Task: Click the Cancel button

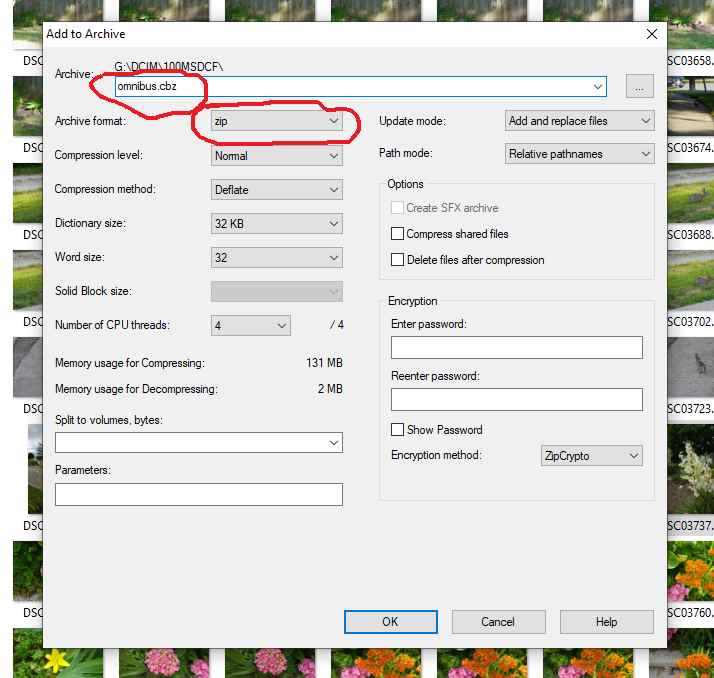Action: click(499, 622)
